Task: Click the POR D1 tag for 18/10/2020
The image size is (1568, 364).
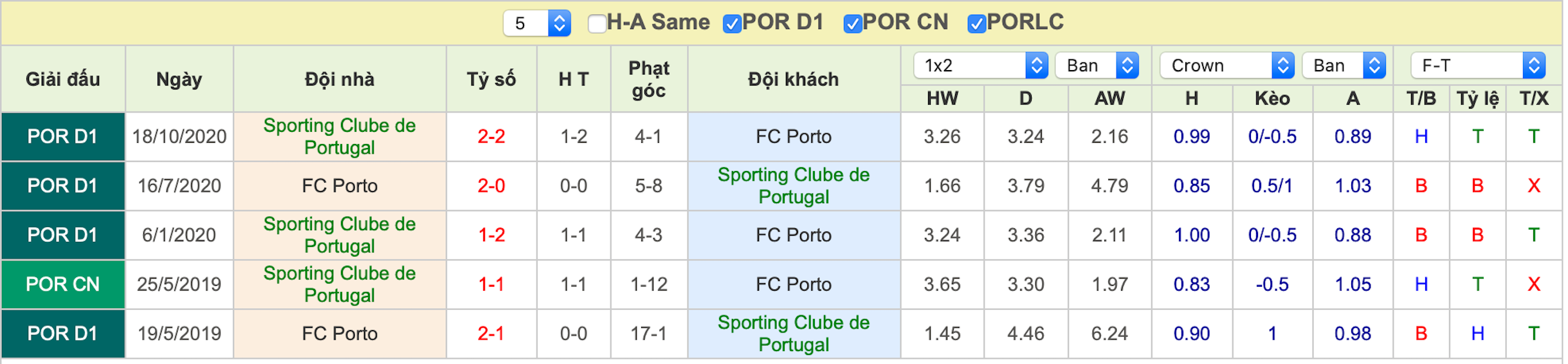Action: (63, 136)
